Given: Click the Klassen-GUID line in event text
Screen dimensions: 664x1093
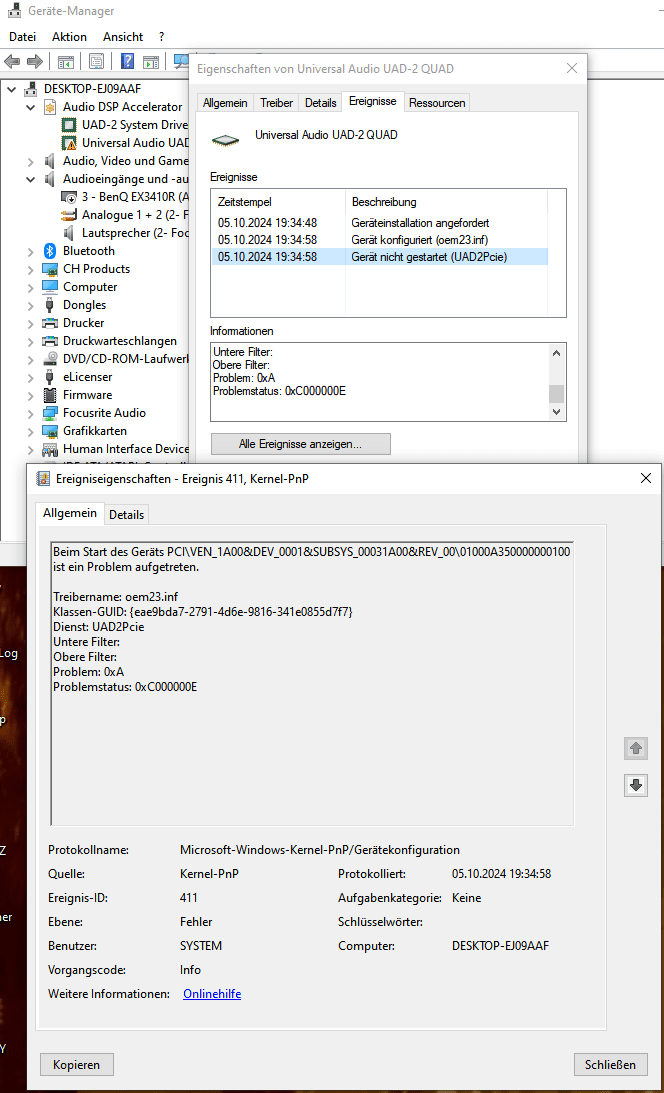Looking at the screenshot, I should [x=203, y=612].
